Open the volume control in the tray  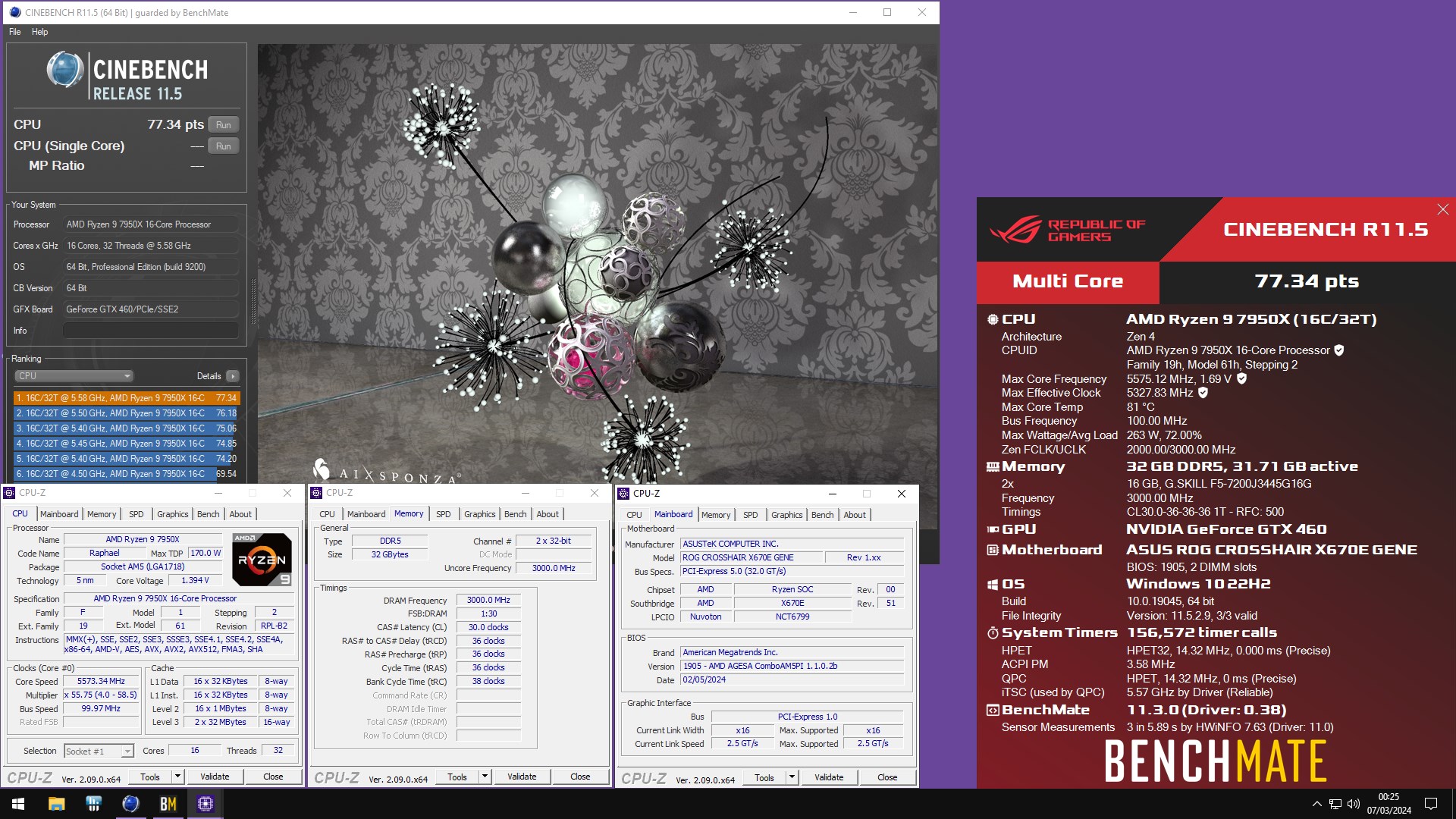coord(1354,804)
